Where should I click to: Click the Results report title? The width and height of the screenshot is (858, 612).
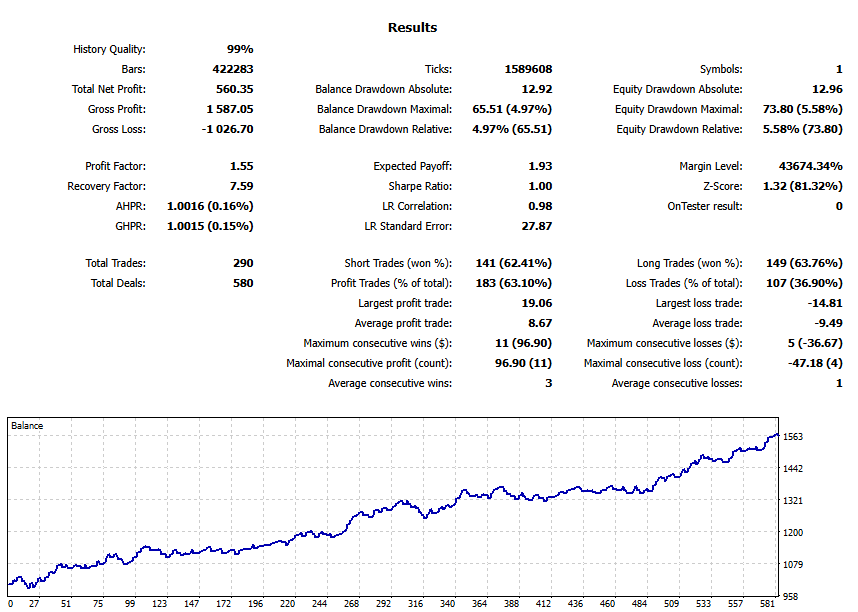click(413, 27)
